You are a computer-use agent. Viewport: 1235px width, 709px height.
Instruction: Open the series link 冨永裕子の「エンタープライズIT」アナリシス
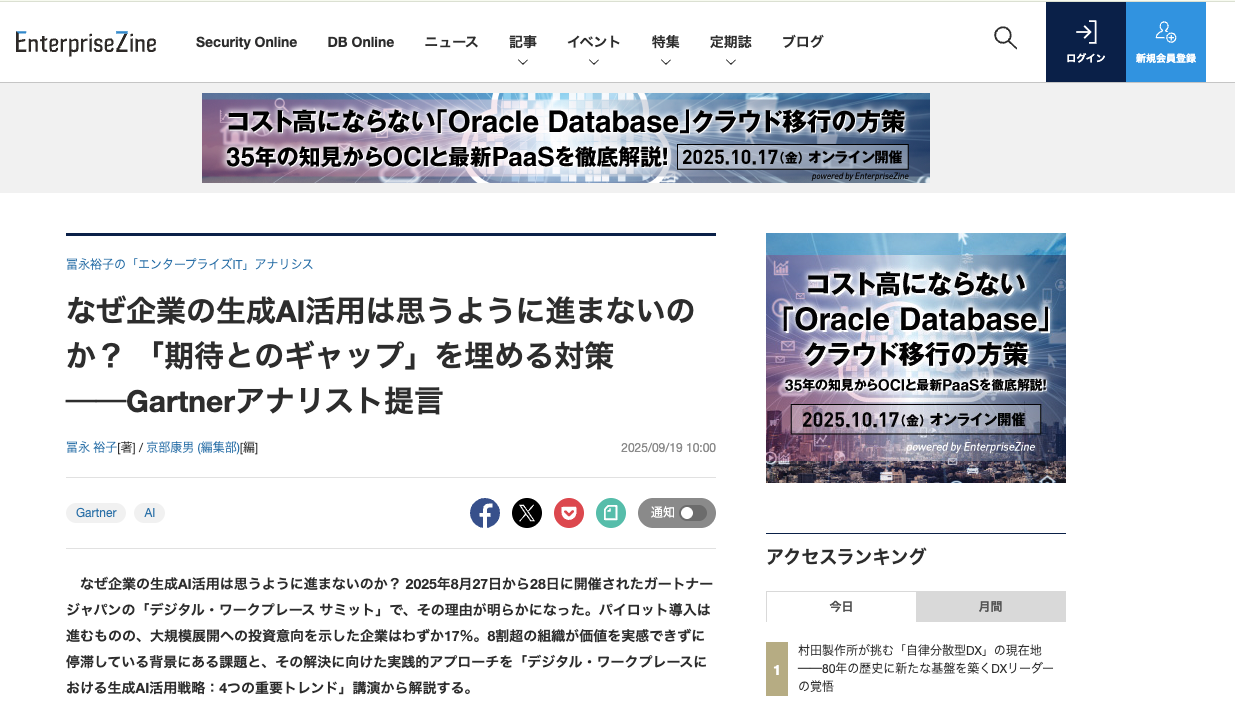(189, 264)
